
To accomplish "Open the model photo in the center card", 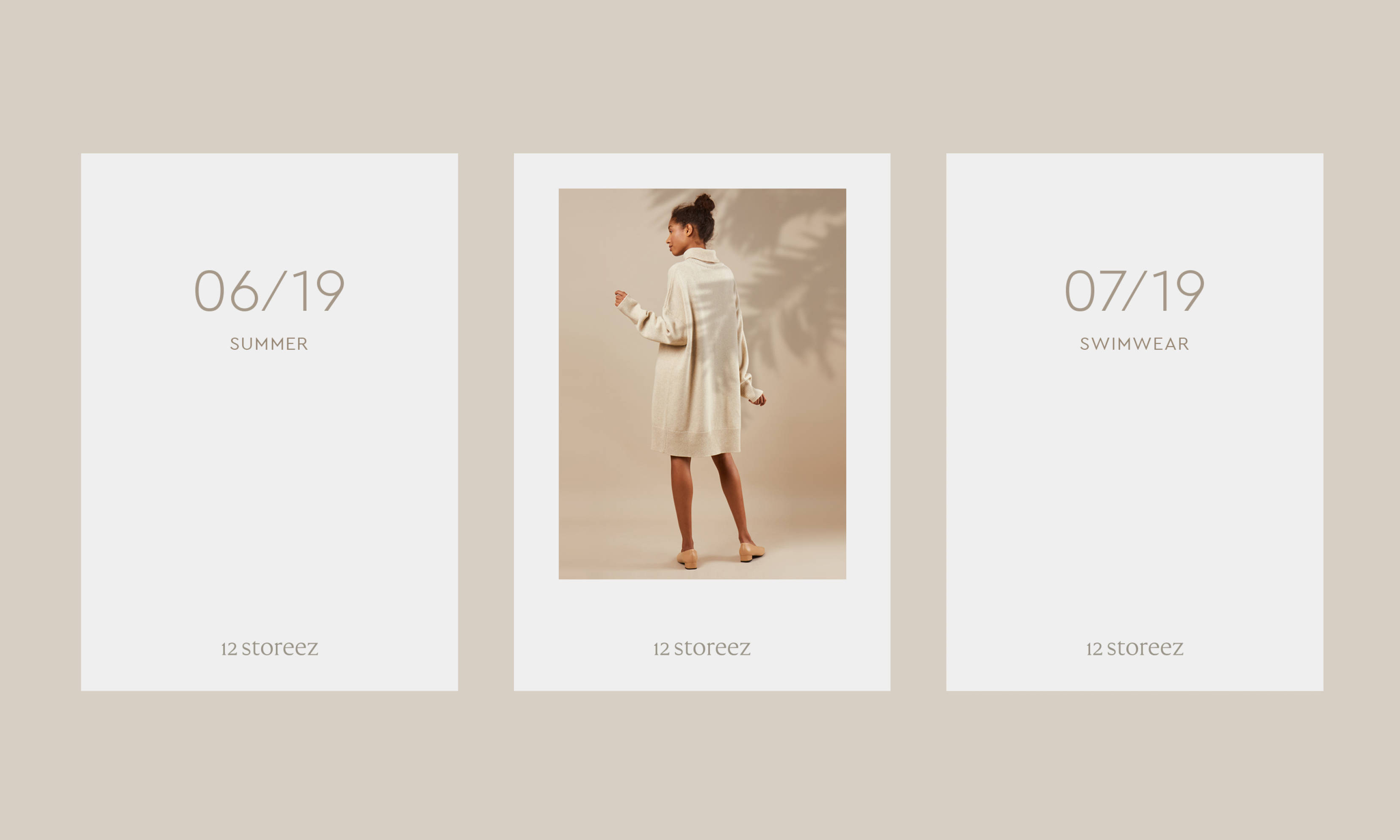I will click(x=702, y=384).
